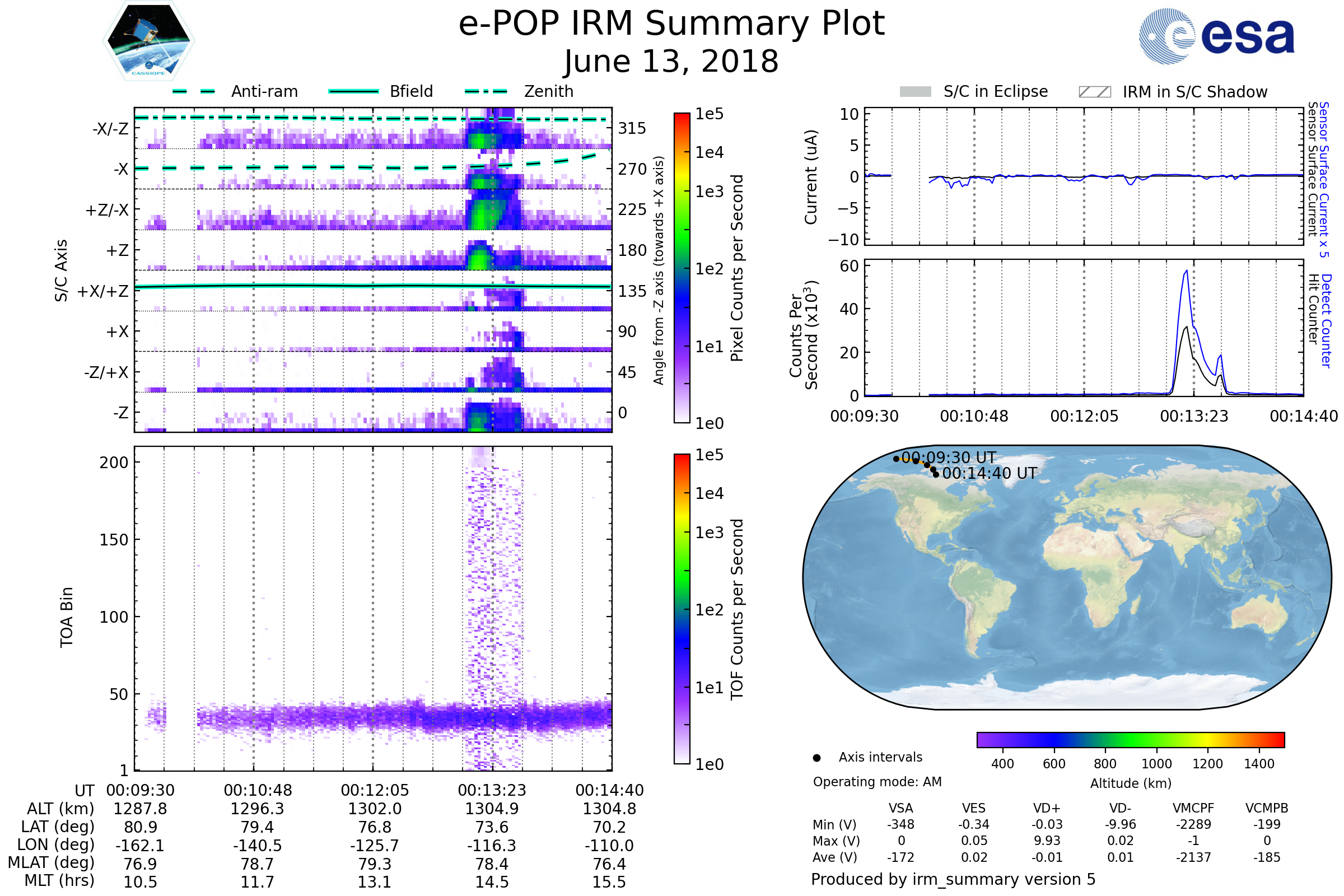Click the Detect Counter blue axis label

tap(1326, 320)
